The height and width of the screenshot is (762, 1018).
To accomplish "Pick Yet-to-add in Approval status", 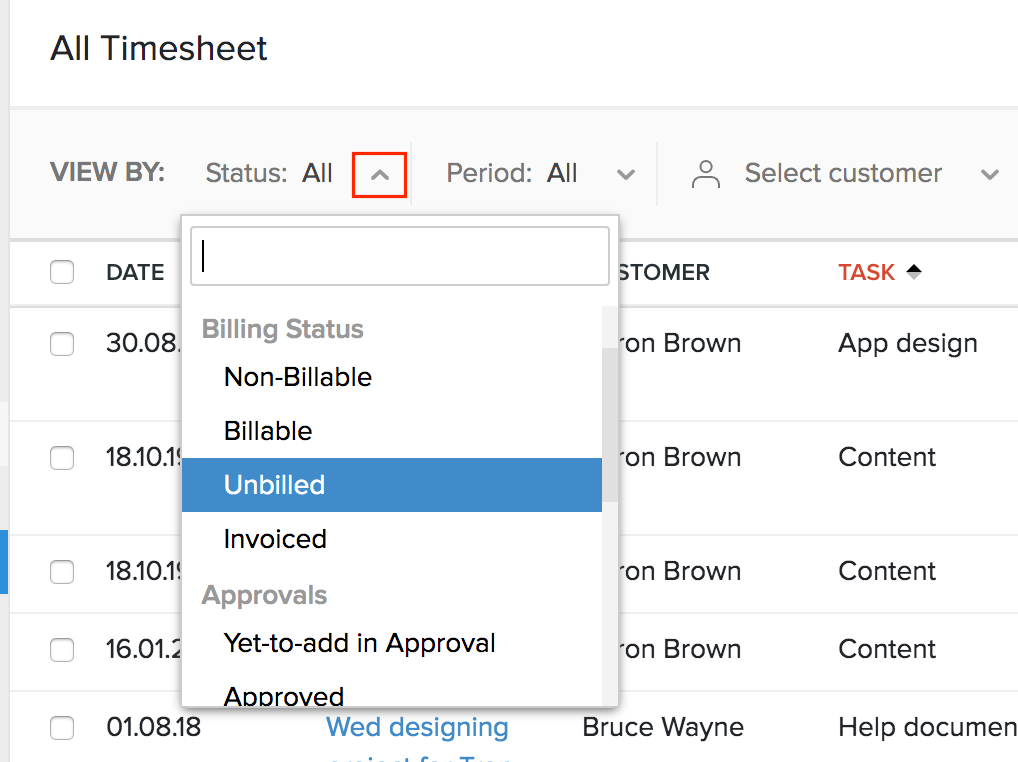I will coord(360,644).
